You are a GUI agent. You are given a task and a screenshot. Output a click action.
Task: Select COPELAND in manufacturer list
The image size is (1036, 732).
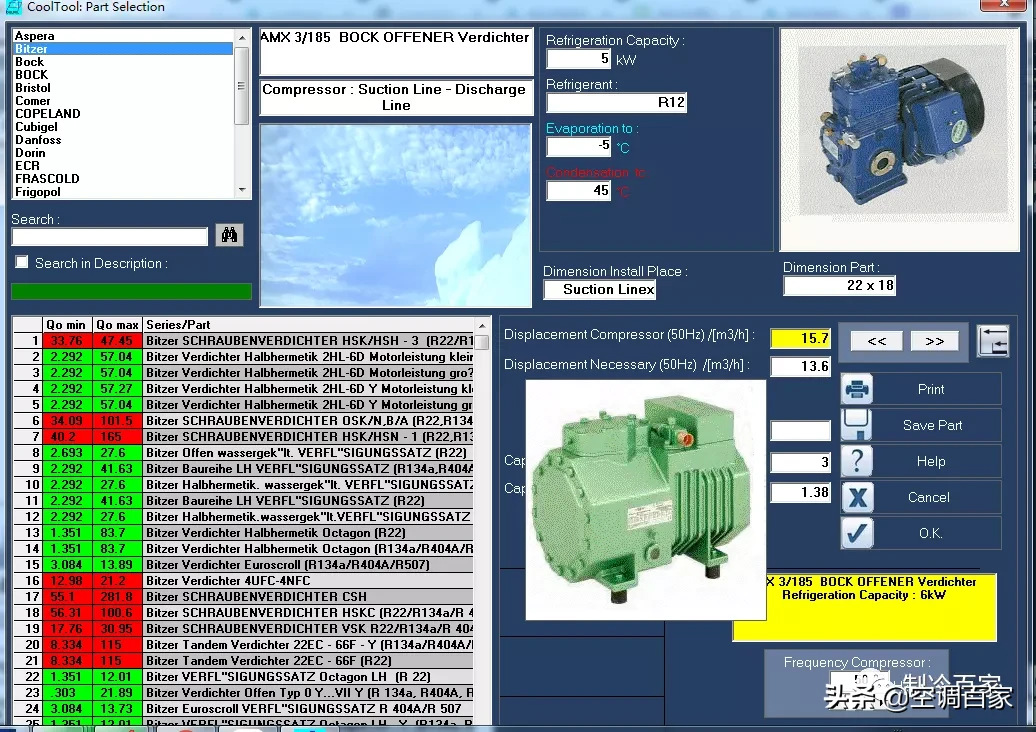pyautogui.click(x=122, y=114)
